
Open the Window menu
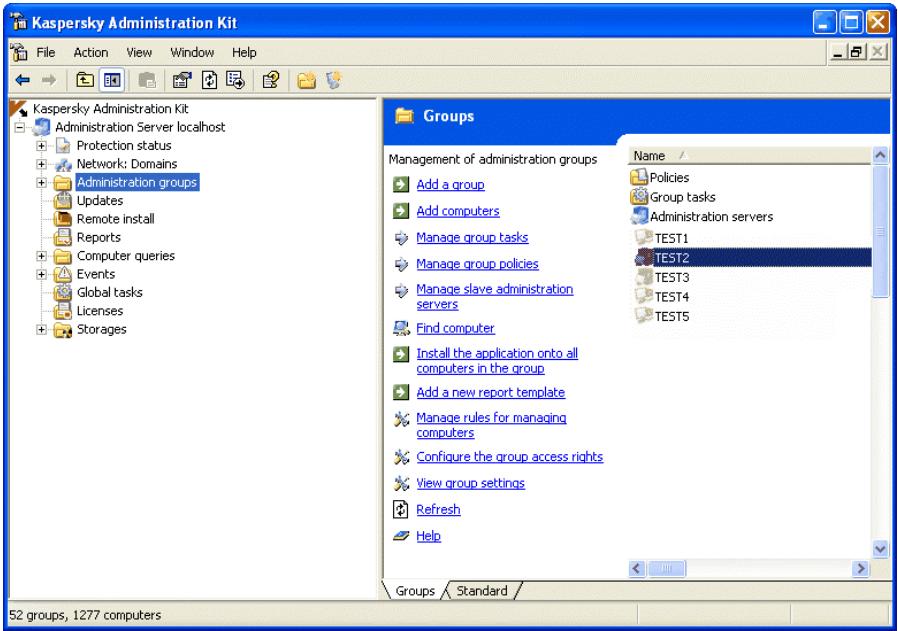[192, 52]
